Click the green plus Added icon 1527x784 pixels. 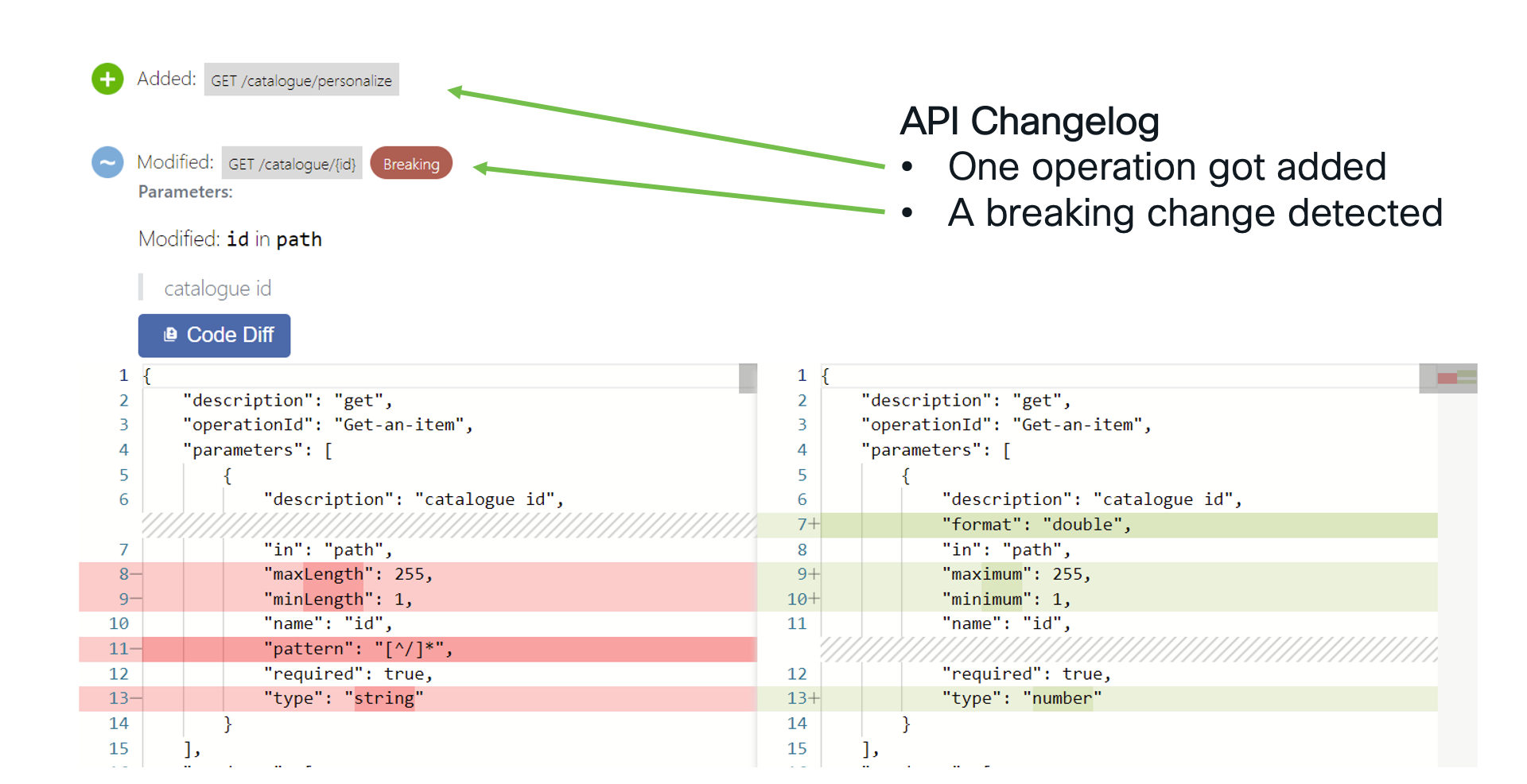click(107, 79)
